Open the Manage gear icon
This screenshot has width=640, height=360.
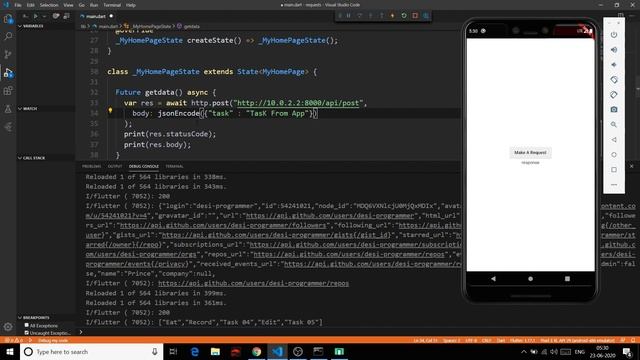(x=8, y=327)
